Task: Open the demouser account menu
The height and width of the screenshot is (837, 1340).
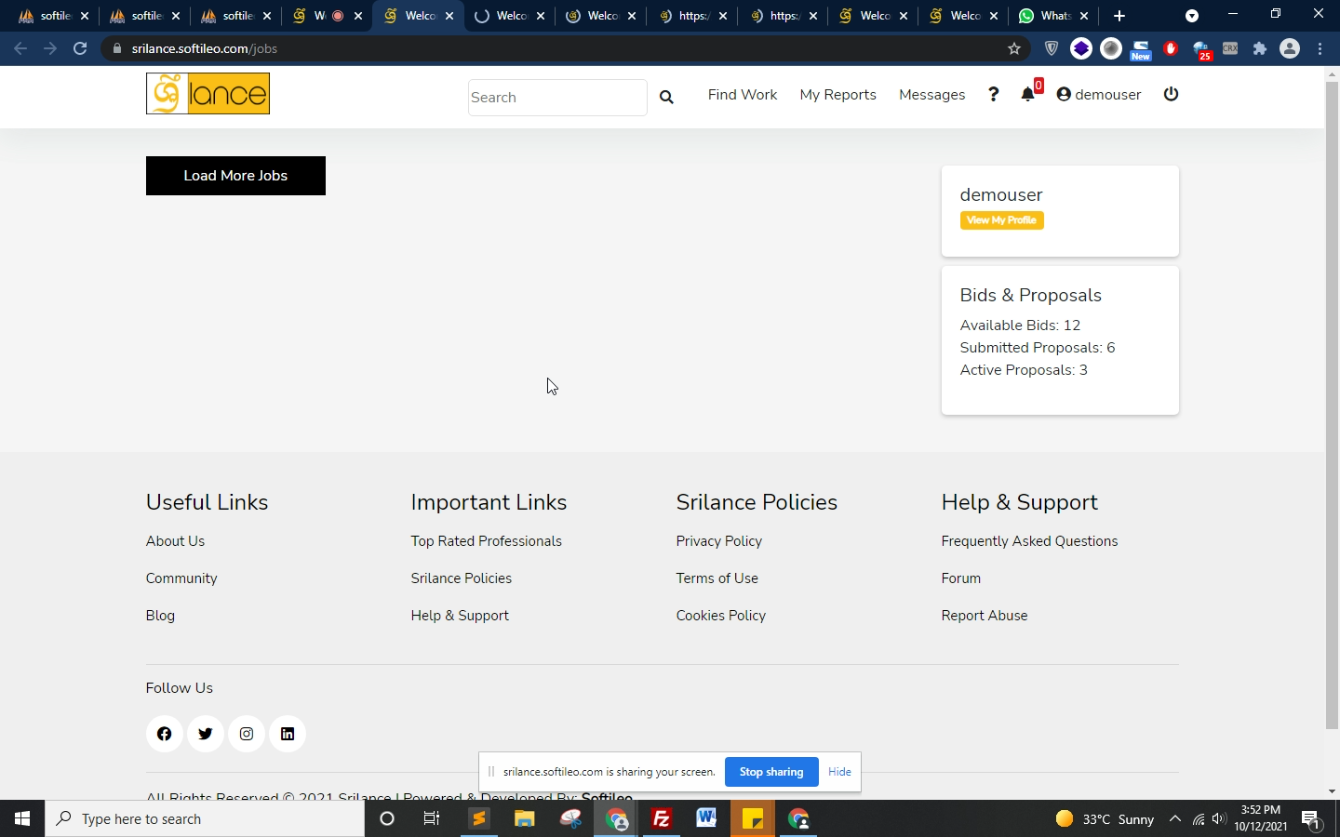Action: [1098, 94]
